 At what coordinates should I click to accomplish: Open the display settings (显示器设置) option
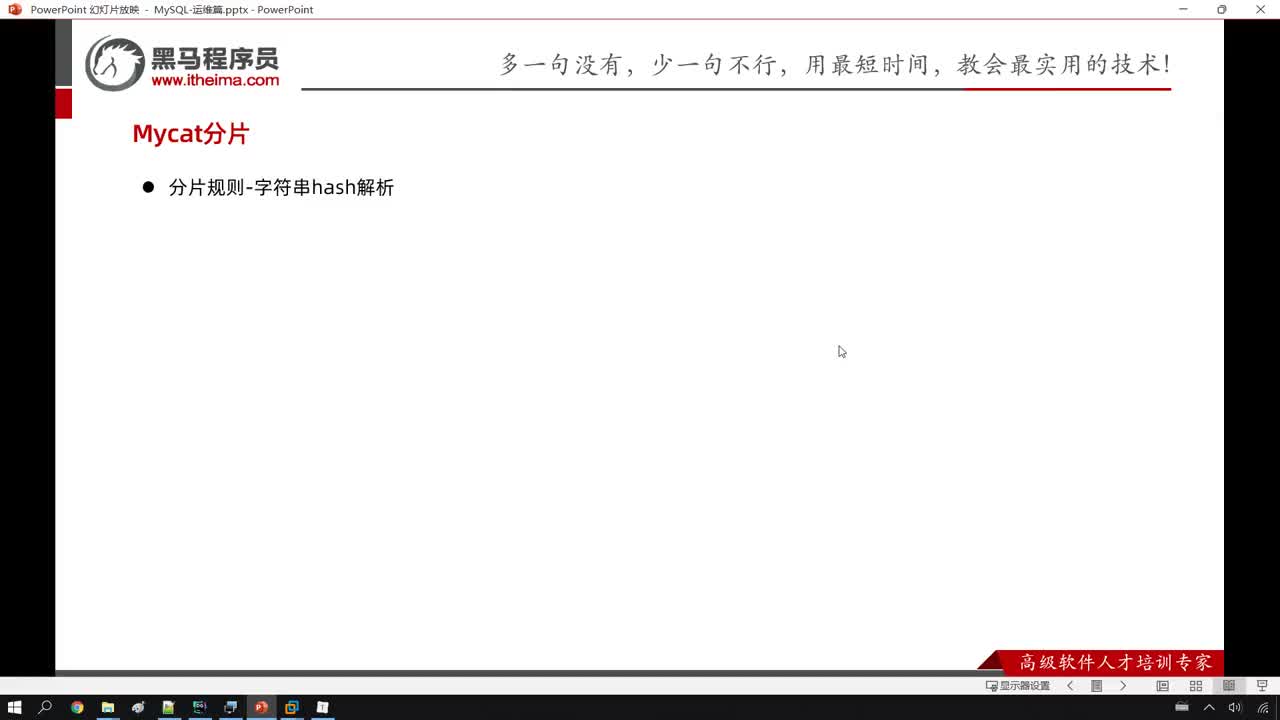pyautogui.click(x=1018, y=686)
